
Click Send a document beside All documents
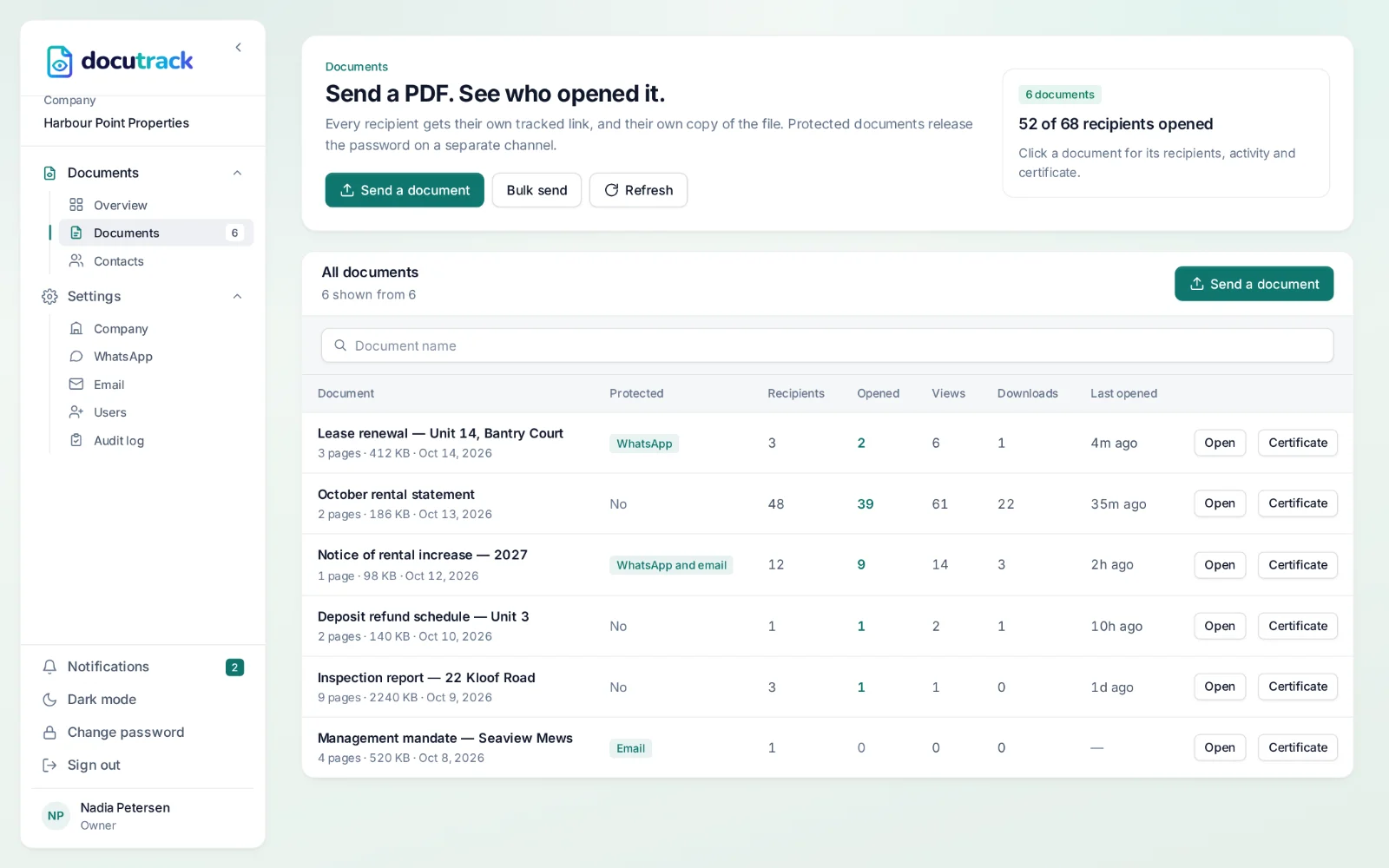[x=1254, y=284]
